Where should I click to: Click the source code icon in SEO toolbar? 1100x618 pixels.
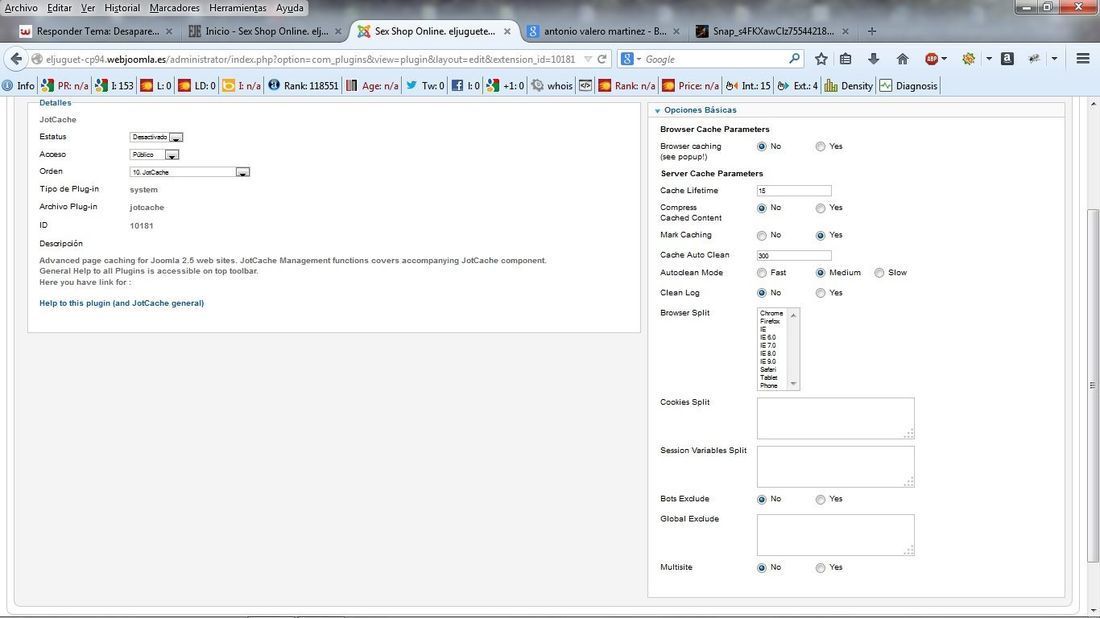(585, 86)
